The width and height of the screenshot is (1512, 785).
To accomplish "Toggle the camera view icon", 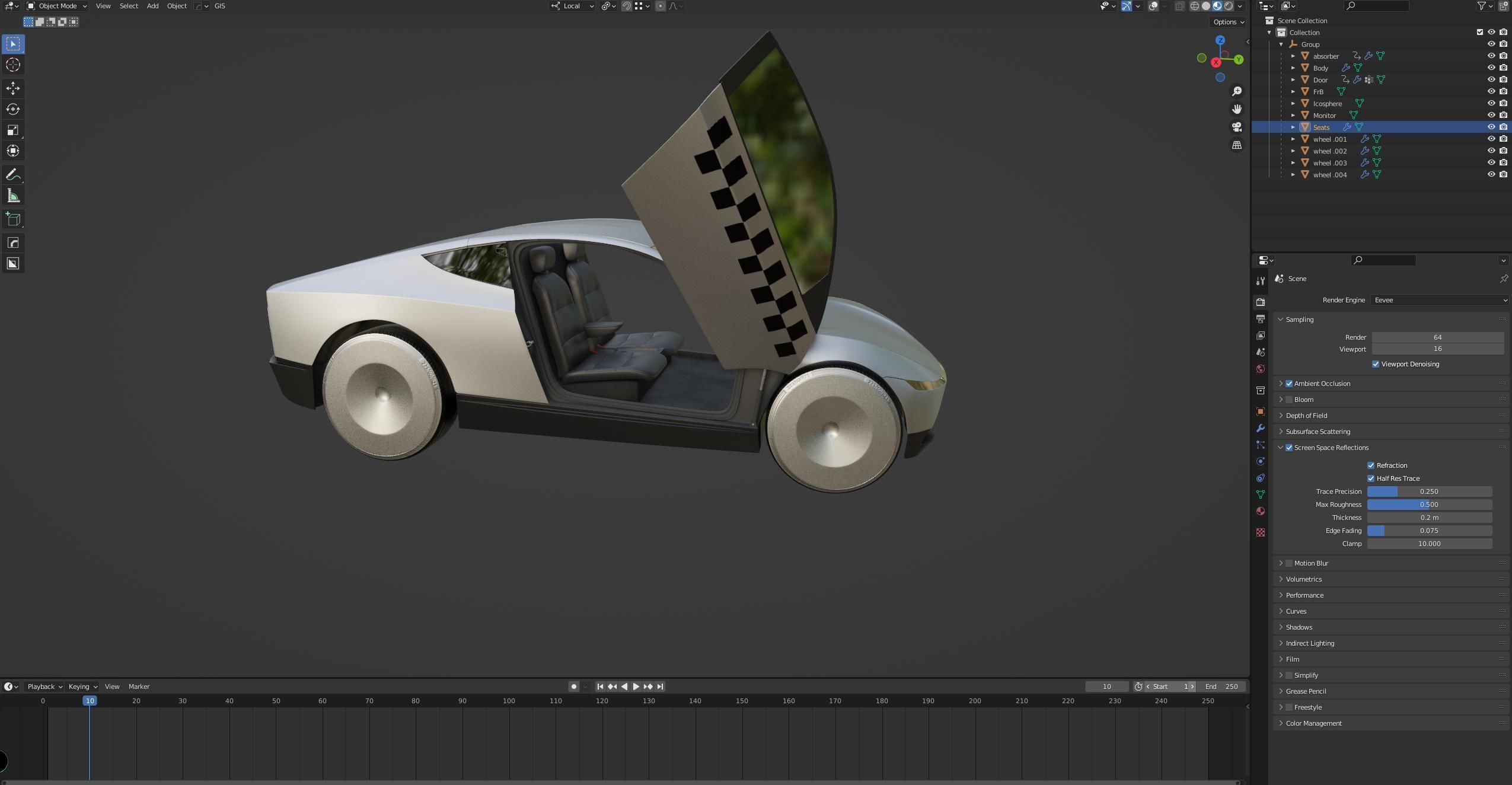I will (x=1237, y=127).
